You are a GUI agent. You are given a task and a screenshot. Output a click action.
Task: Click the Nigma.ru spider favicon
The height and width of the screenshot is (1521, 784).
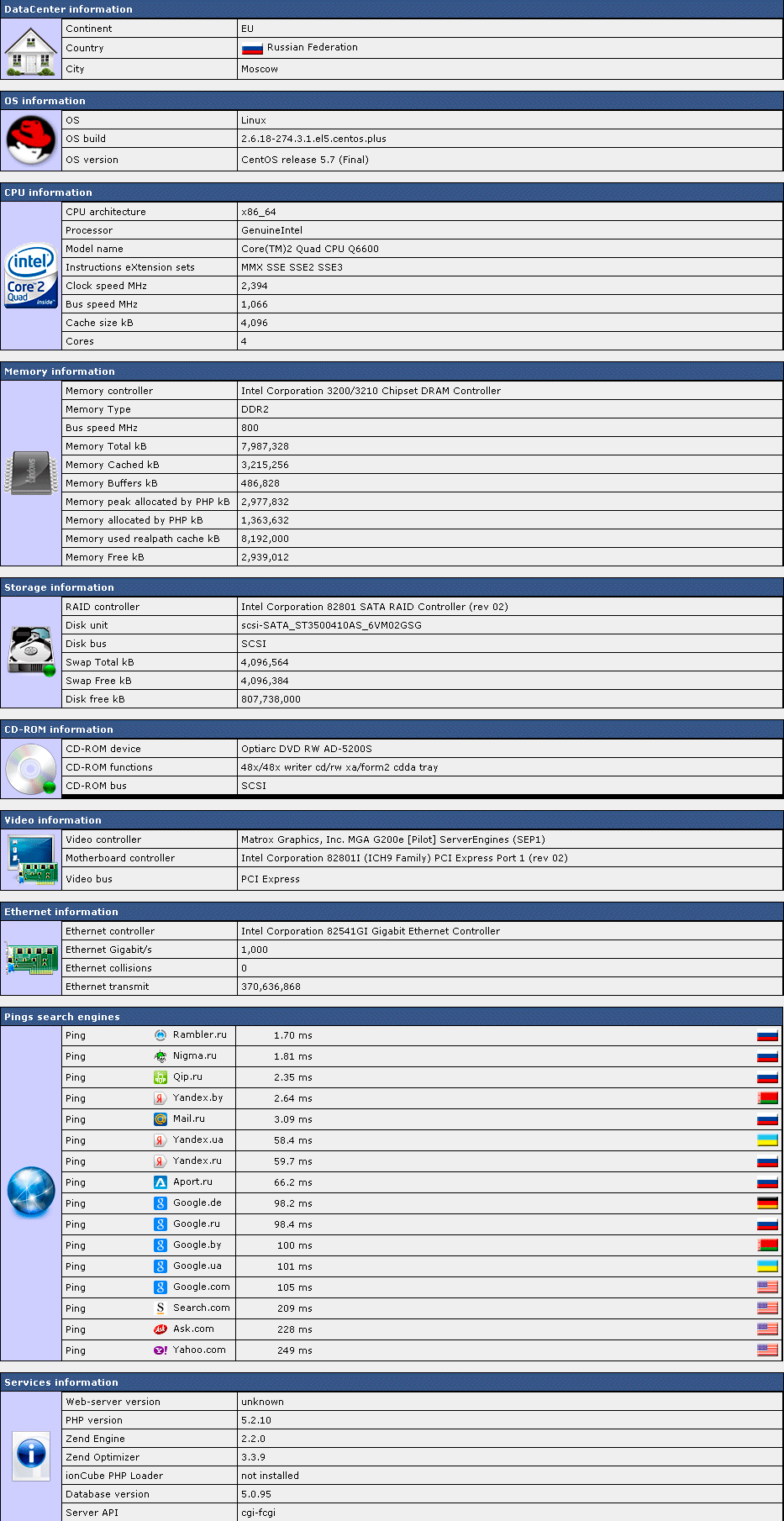tap(160, 1056)
